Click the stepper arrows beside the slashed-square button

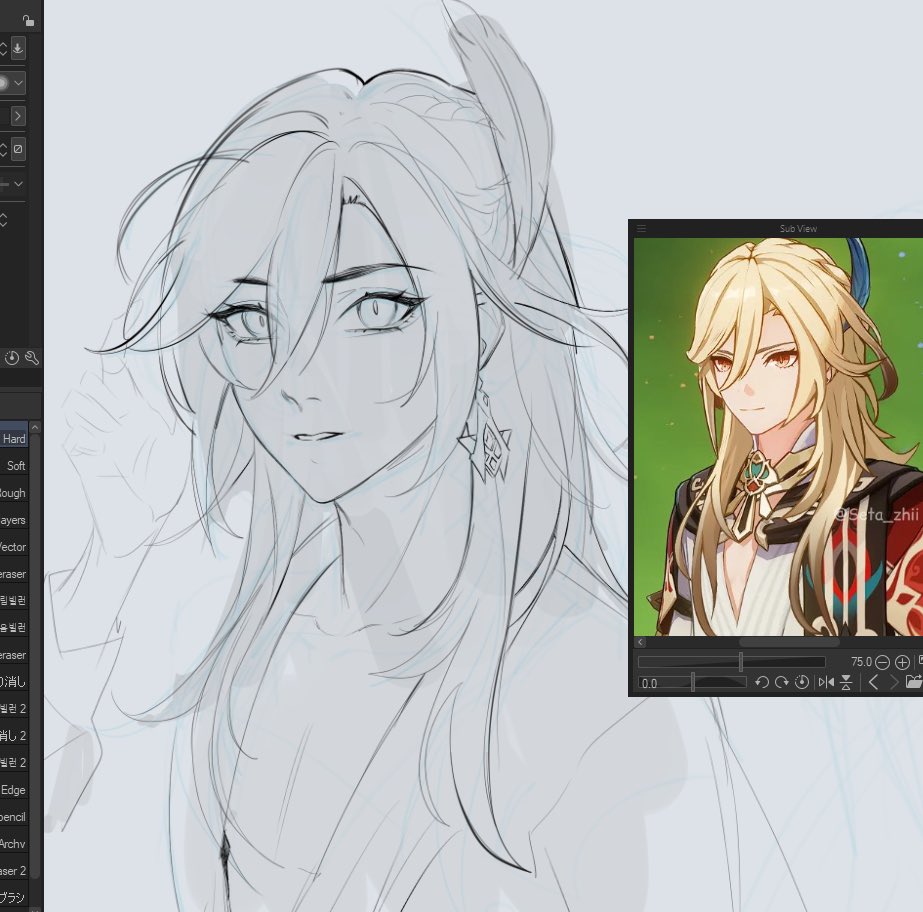[4, 149]
